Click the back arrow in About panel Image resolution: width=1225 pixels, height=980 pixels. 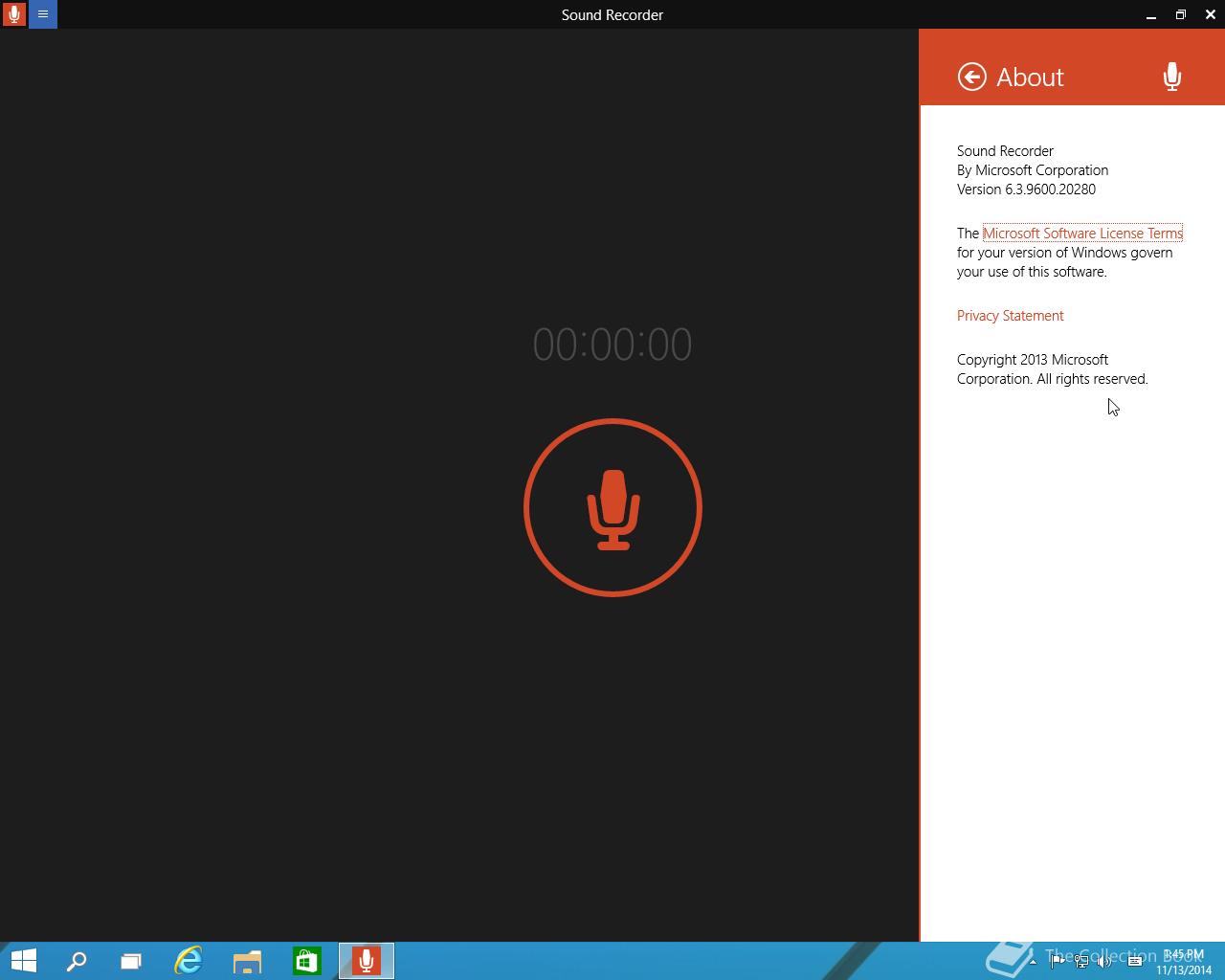971,77
